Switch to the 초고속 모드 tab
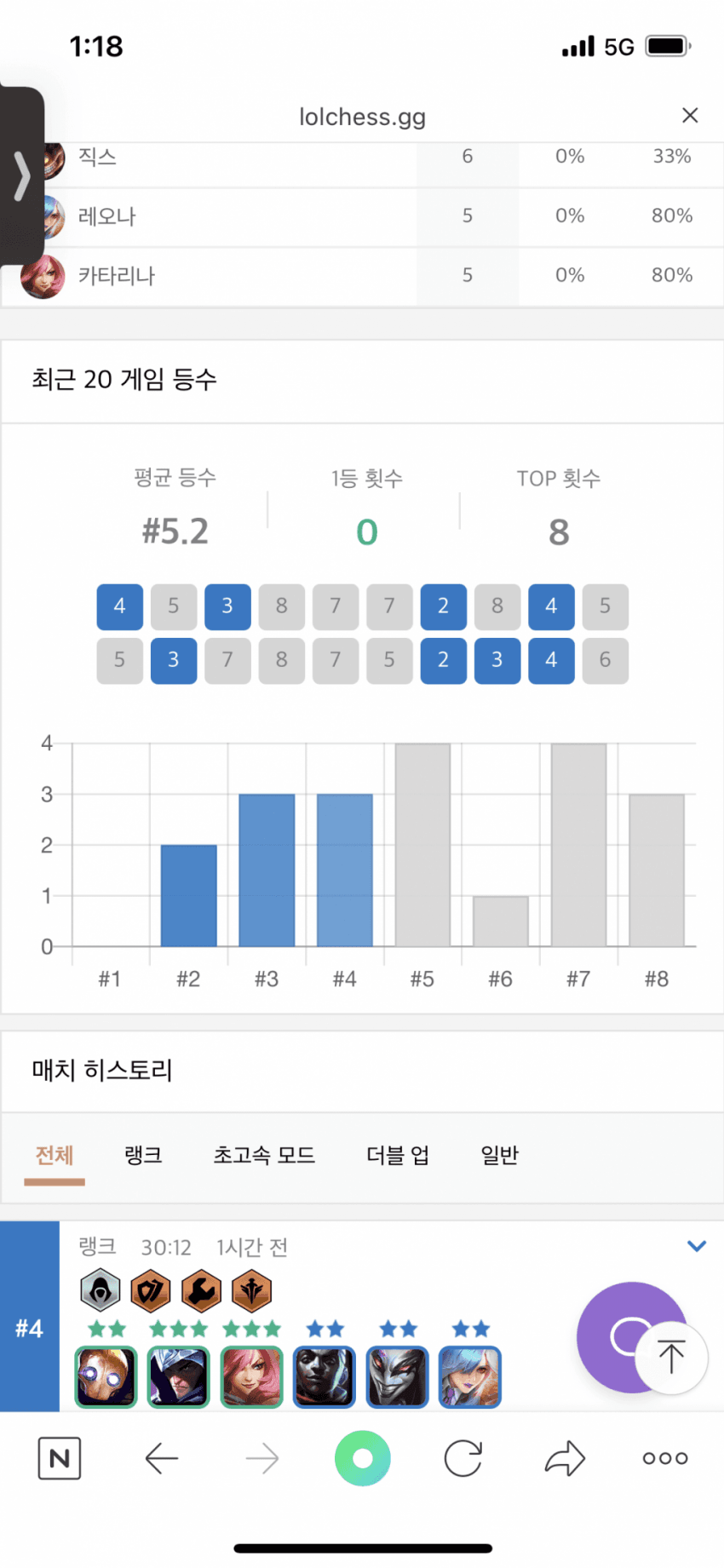Image resolution: width=724 pixels, height=1568 pixels. [264, 1155]
